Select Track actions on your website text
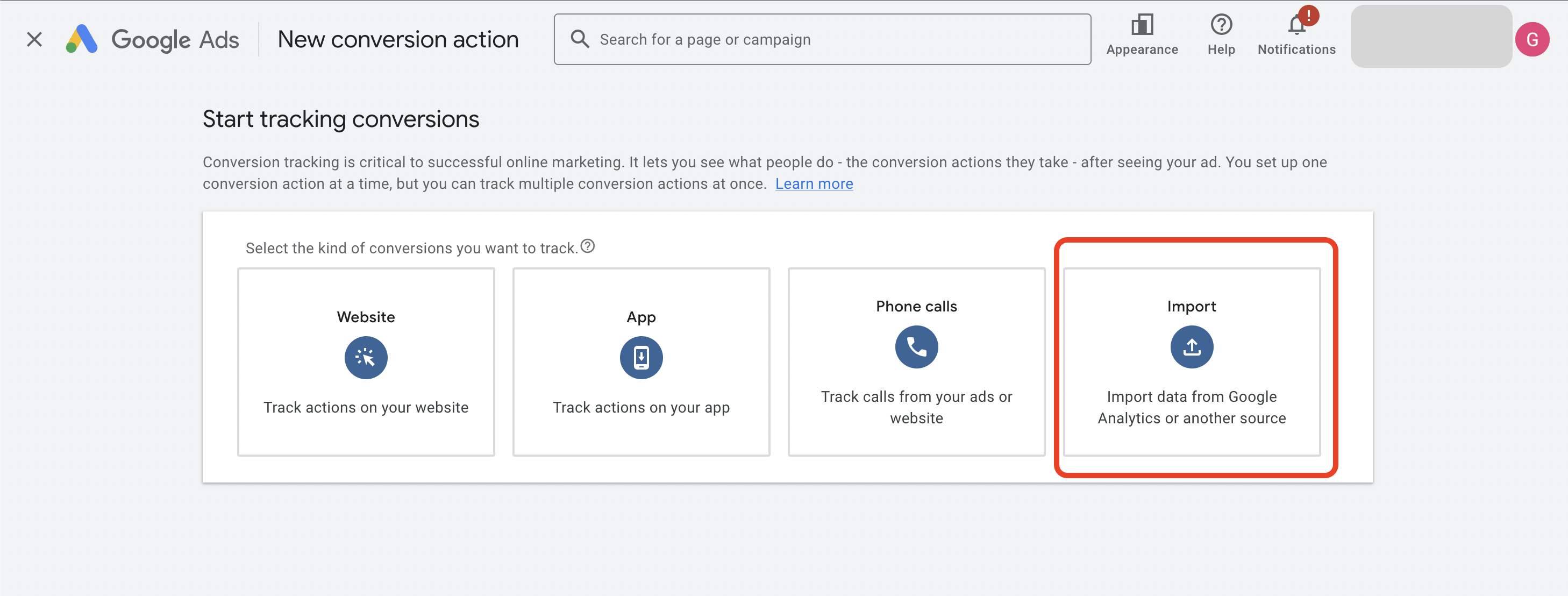The height and width of the screenshot is (596, 1568). point(366,407)
